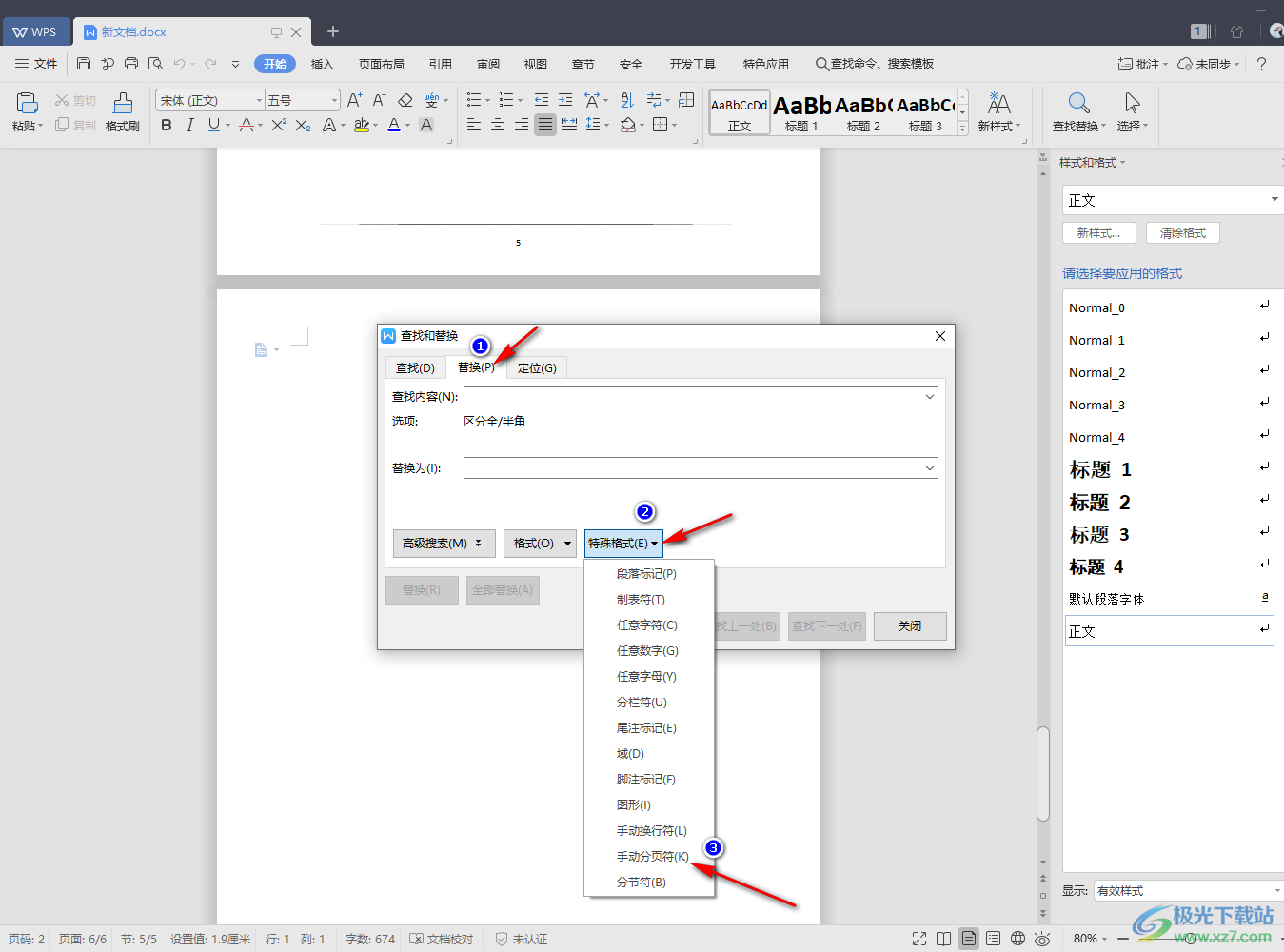Click the text highlight color icon
The height and width of the screenshot is (952, 1284).
(362, 125)
